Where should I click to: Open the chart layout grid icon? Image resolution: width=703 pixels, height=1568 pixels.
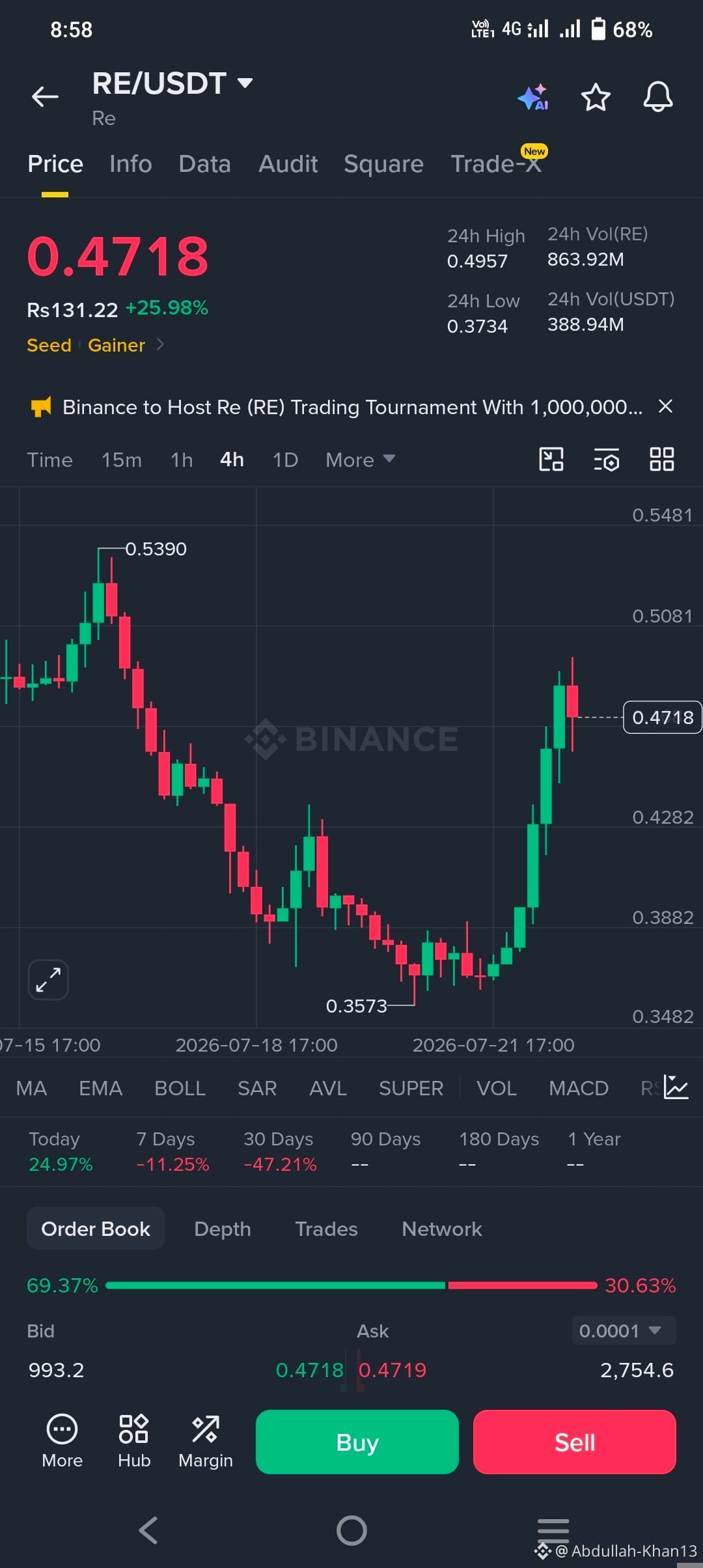point(661,459)
